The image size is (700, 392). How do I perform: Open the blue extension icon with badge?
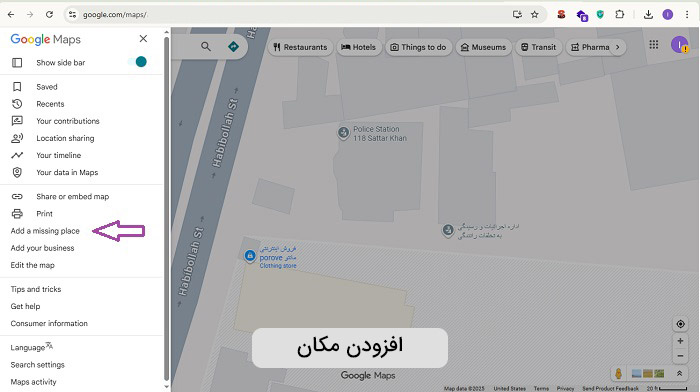point(582,16)
